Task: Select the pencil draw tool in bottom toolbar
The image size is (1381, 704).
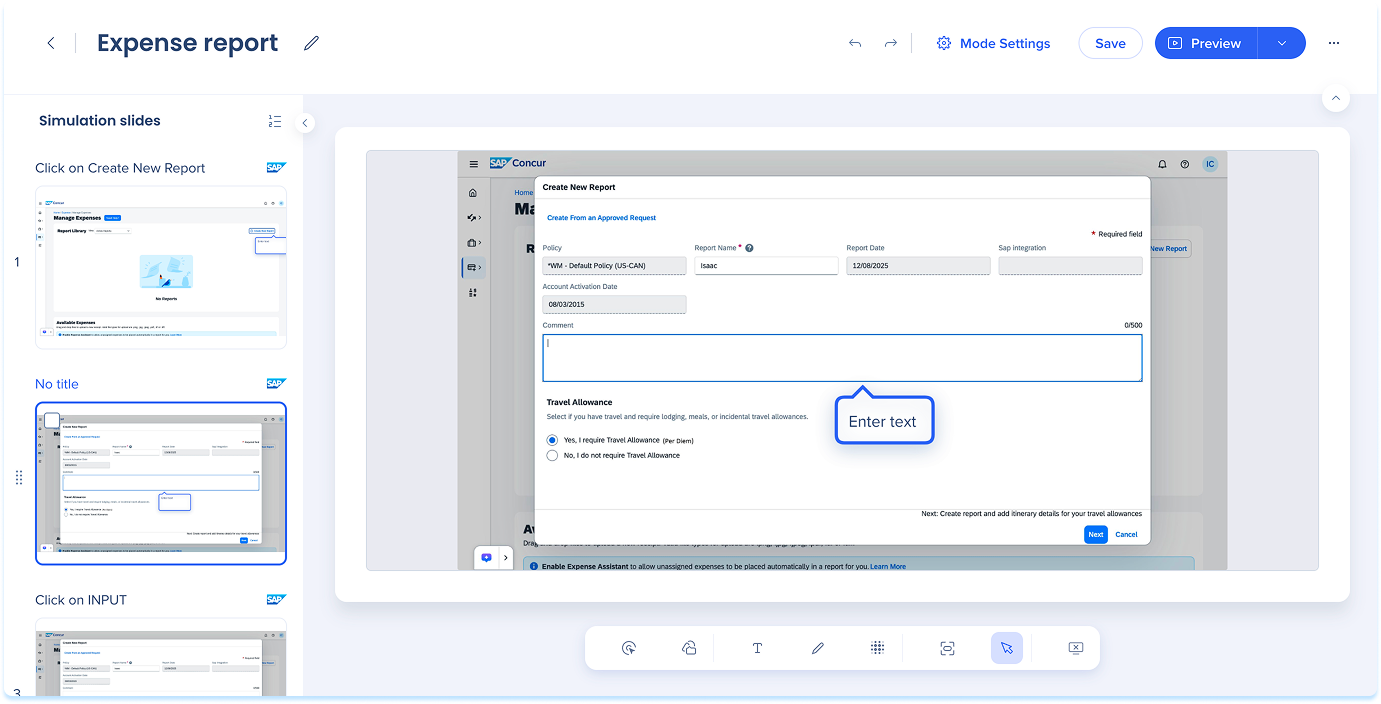Action: click(817, 648)
